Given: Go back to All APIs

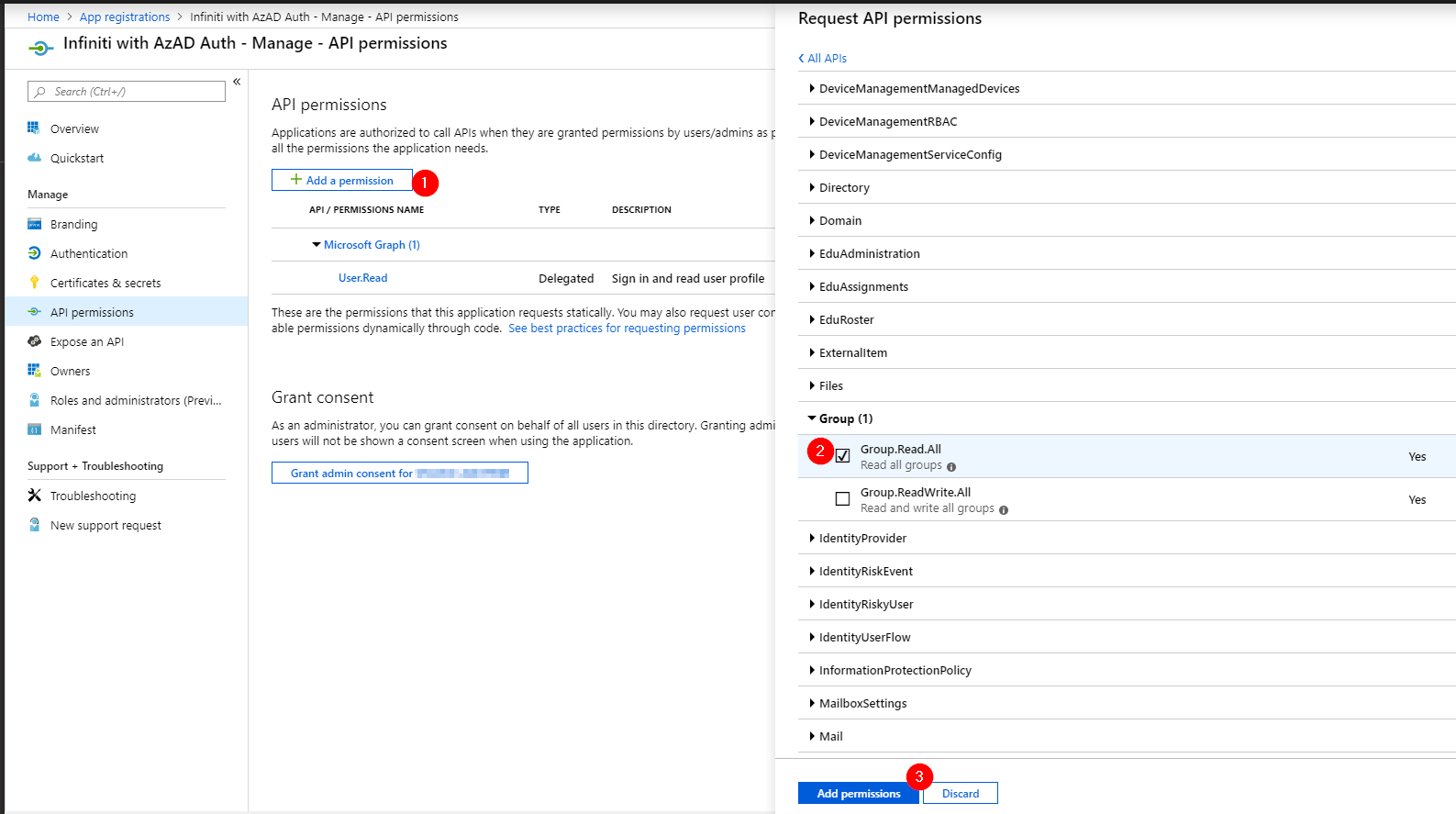Looking at the screenshot, I should point(823,58).
